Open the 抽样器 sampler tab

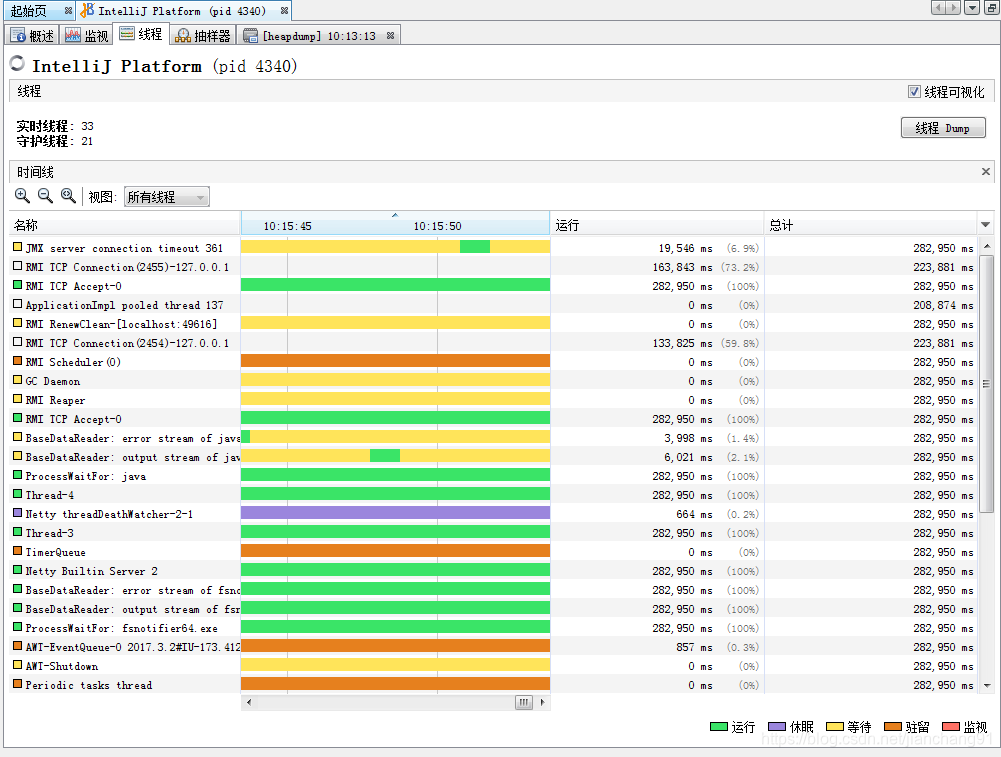coord(203,36)
